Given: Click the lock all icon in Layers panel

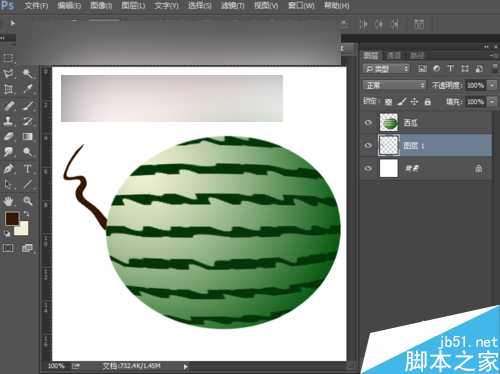Looking at the screenshot, I should pos(428,102).
